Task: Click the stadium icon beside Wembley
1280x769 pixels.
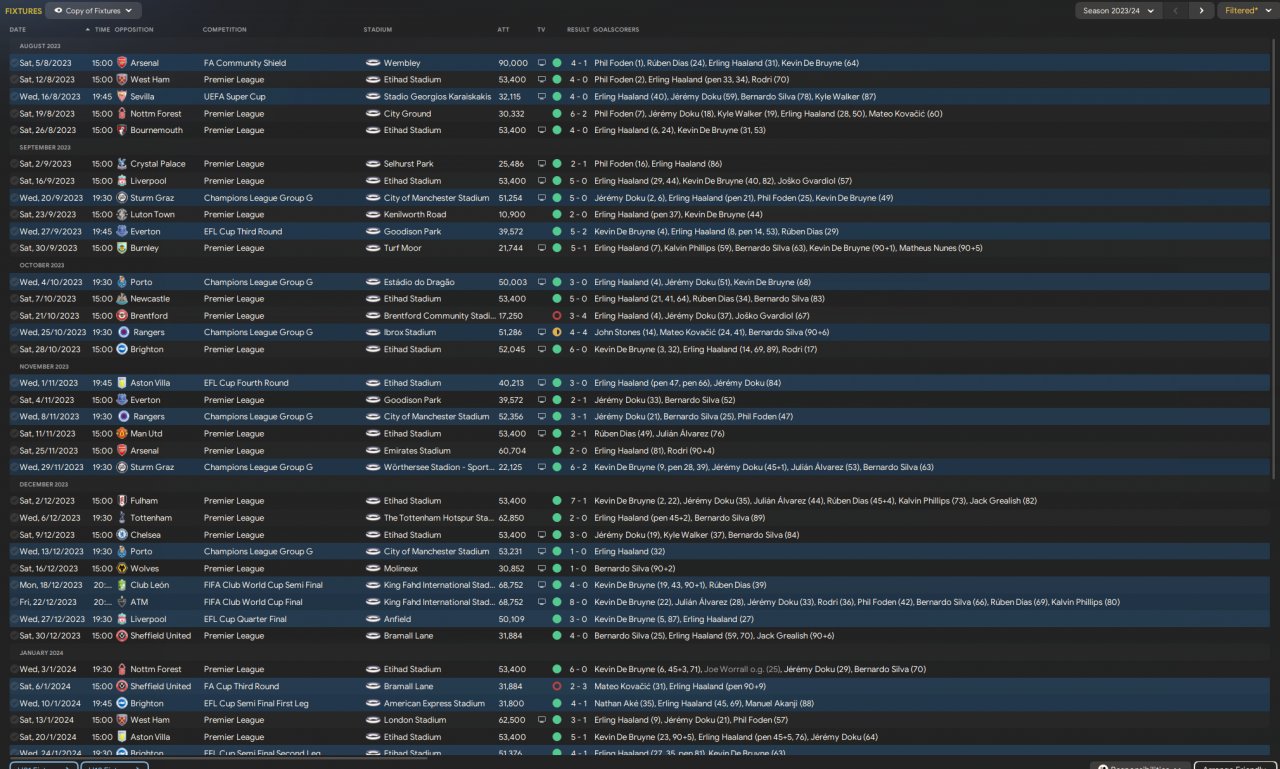Action: [x=373, y=63]
